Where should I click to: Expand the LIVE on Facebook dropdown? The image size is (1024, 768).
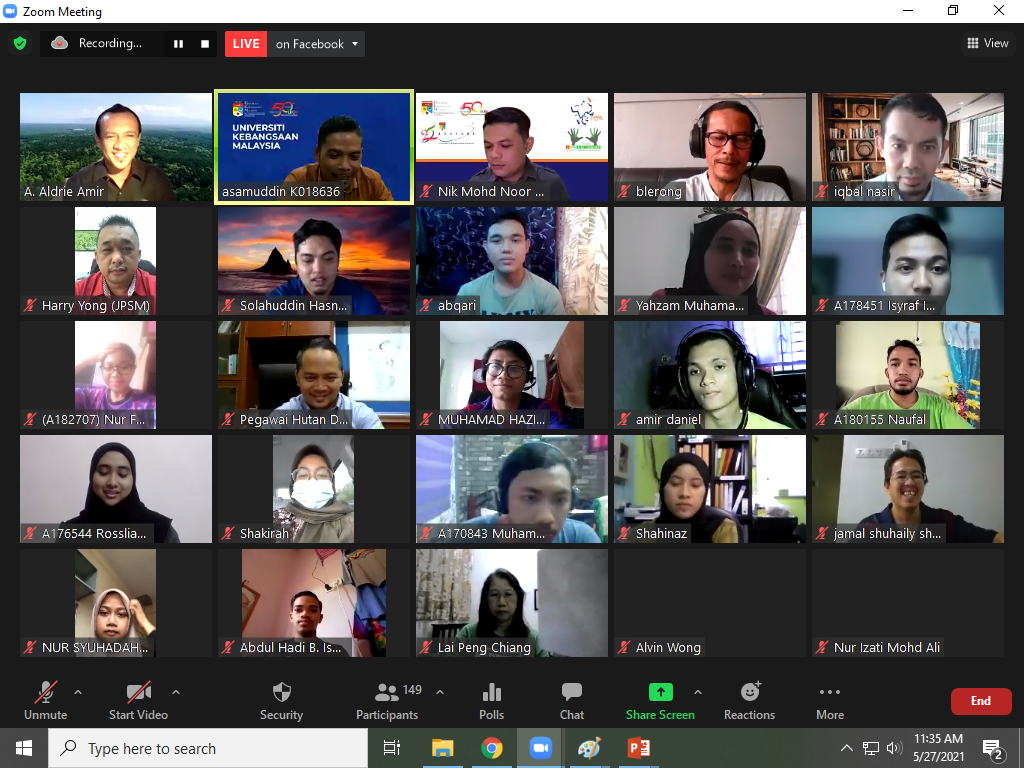click(x=354, y=44)
